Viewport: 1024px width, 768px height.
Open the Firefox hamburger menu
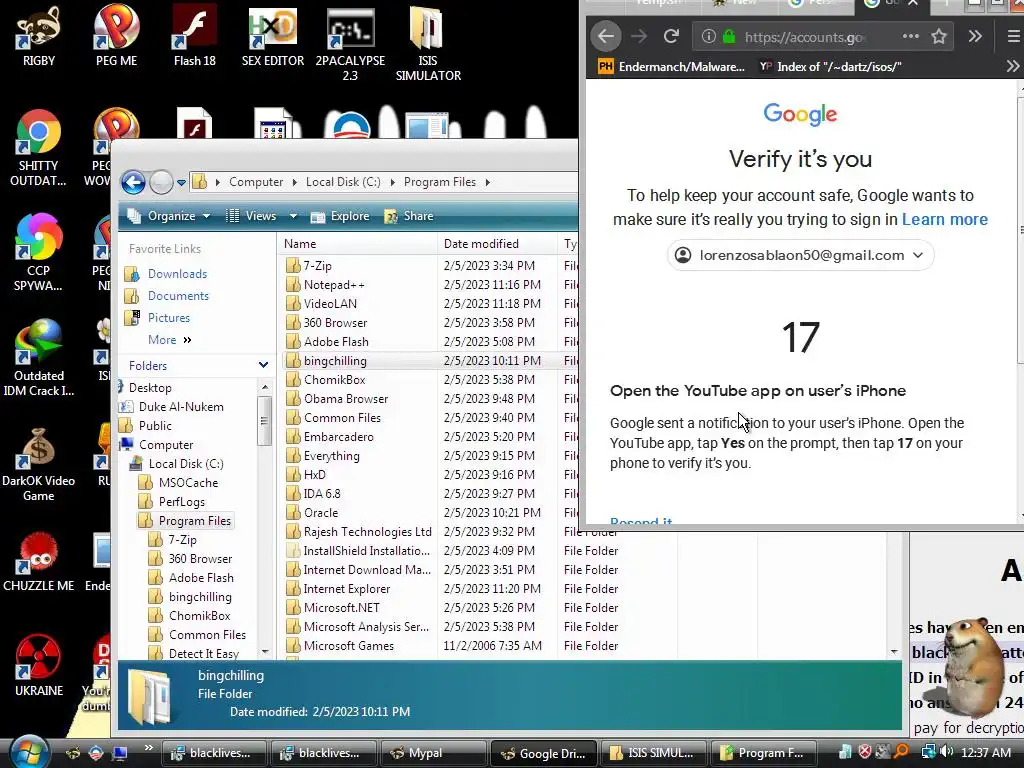(x=1014, y=37)
